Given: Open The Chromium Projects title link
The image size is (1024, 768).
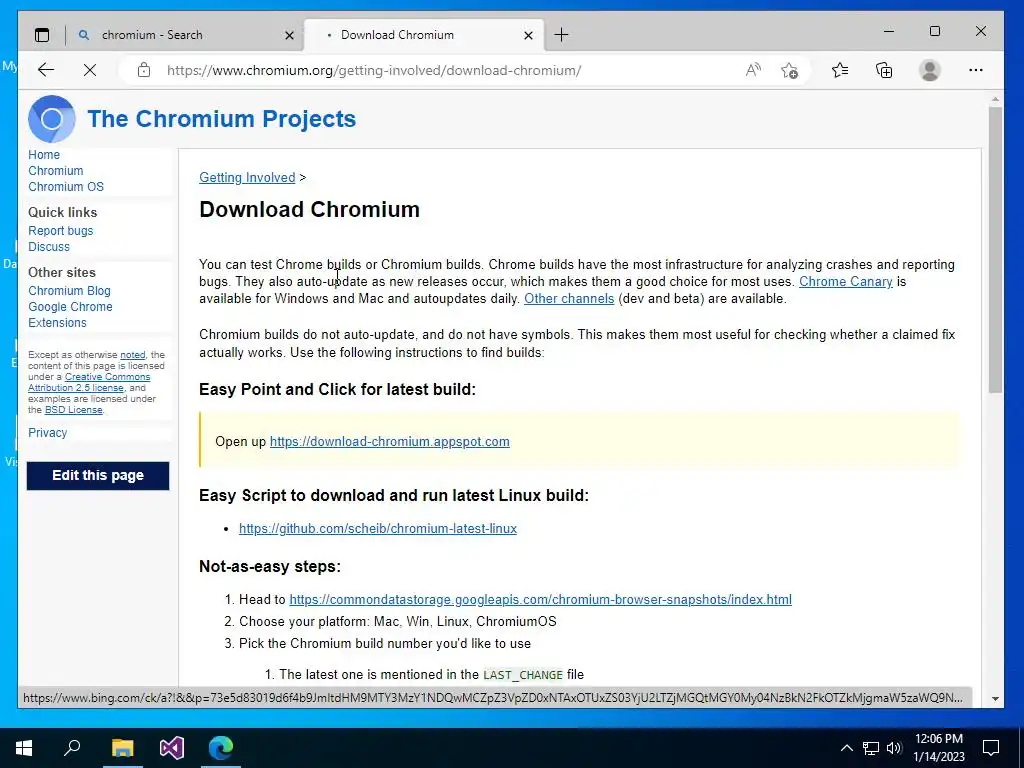Looking at the screenshot, I should (221, 119).
